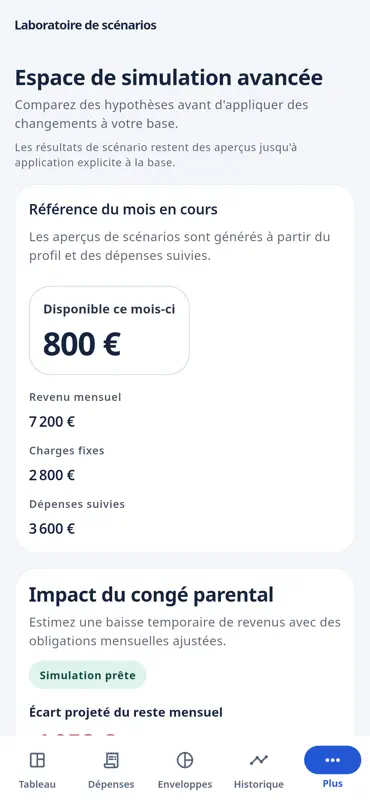Screen dimensions: 370x800
Task: Switch to the Dépenses tab label
Action: click(x=111, y=784)
